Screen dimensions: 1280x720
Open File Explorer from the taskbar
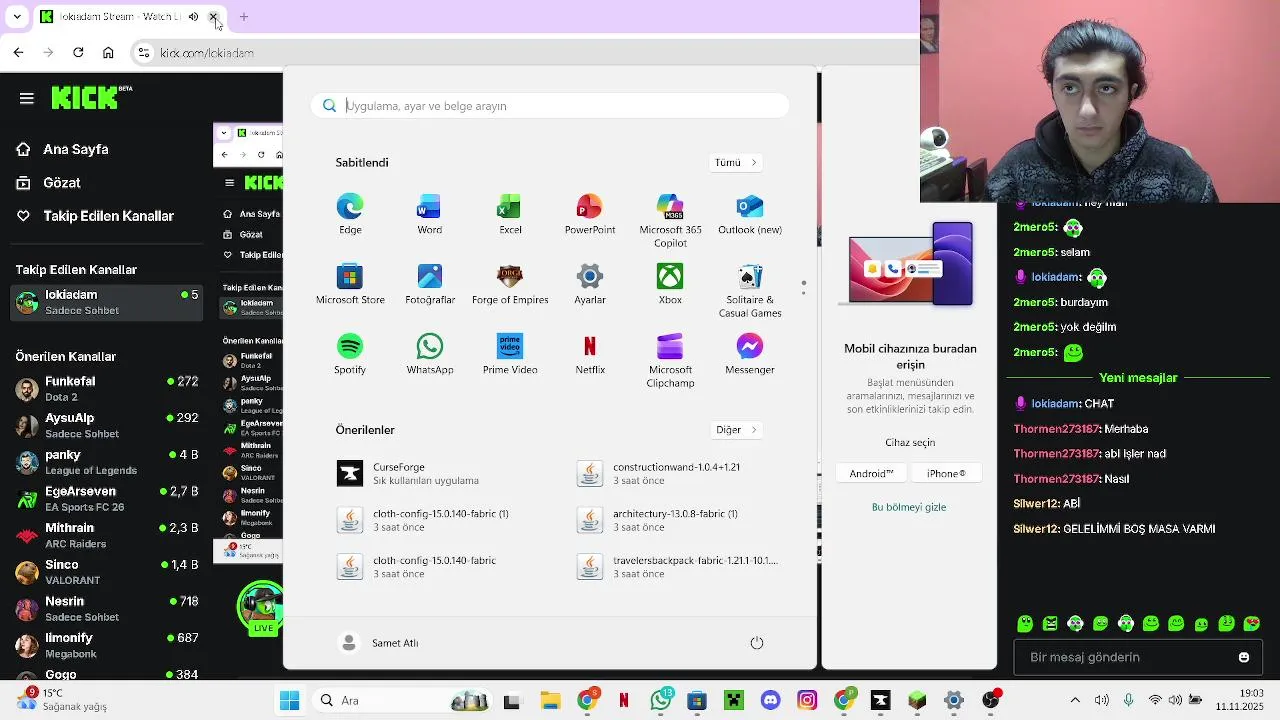click(x=550, y=701)
